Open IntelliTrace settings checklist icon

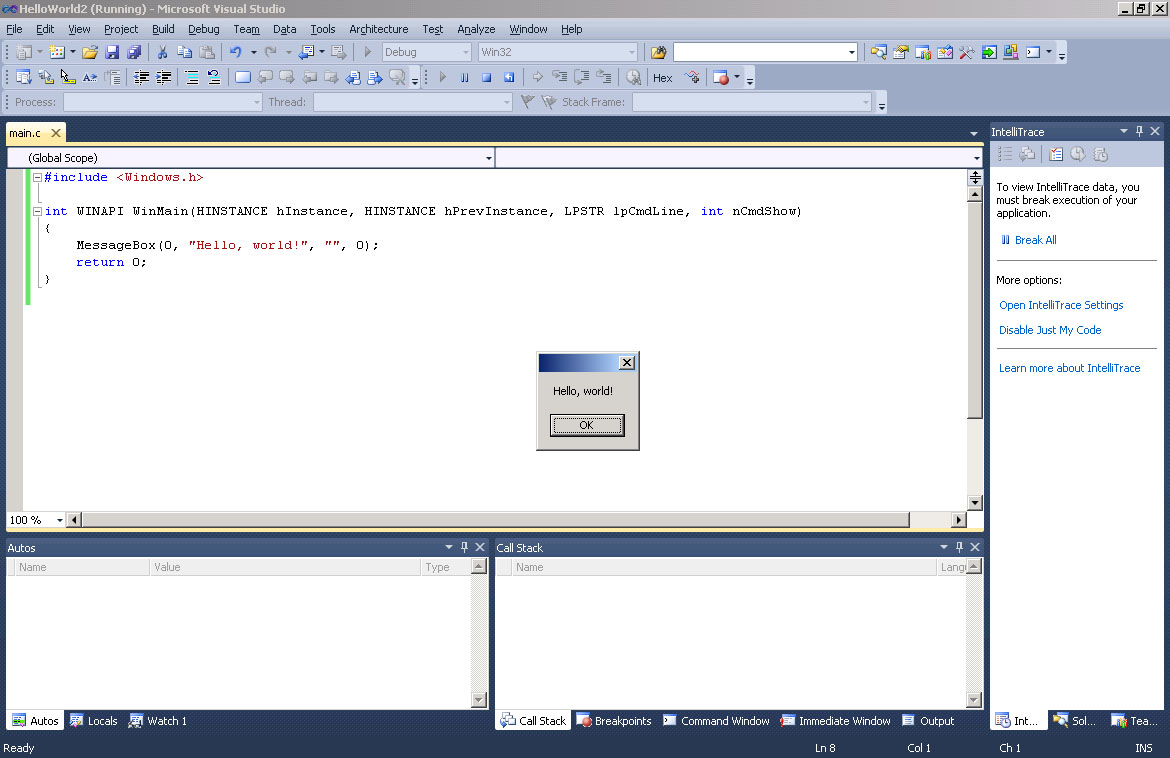click(1056, 154)
